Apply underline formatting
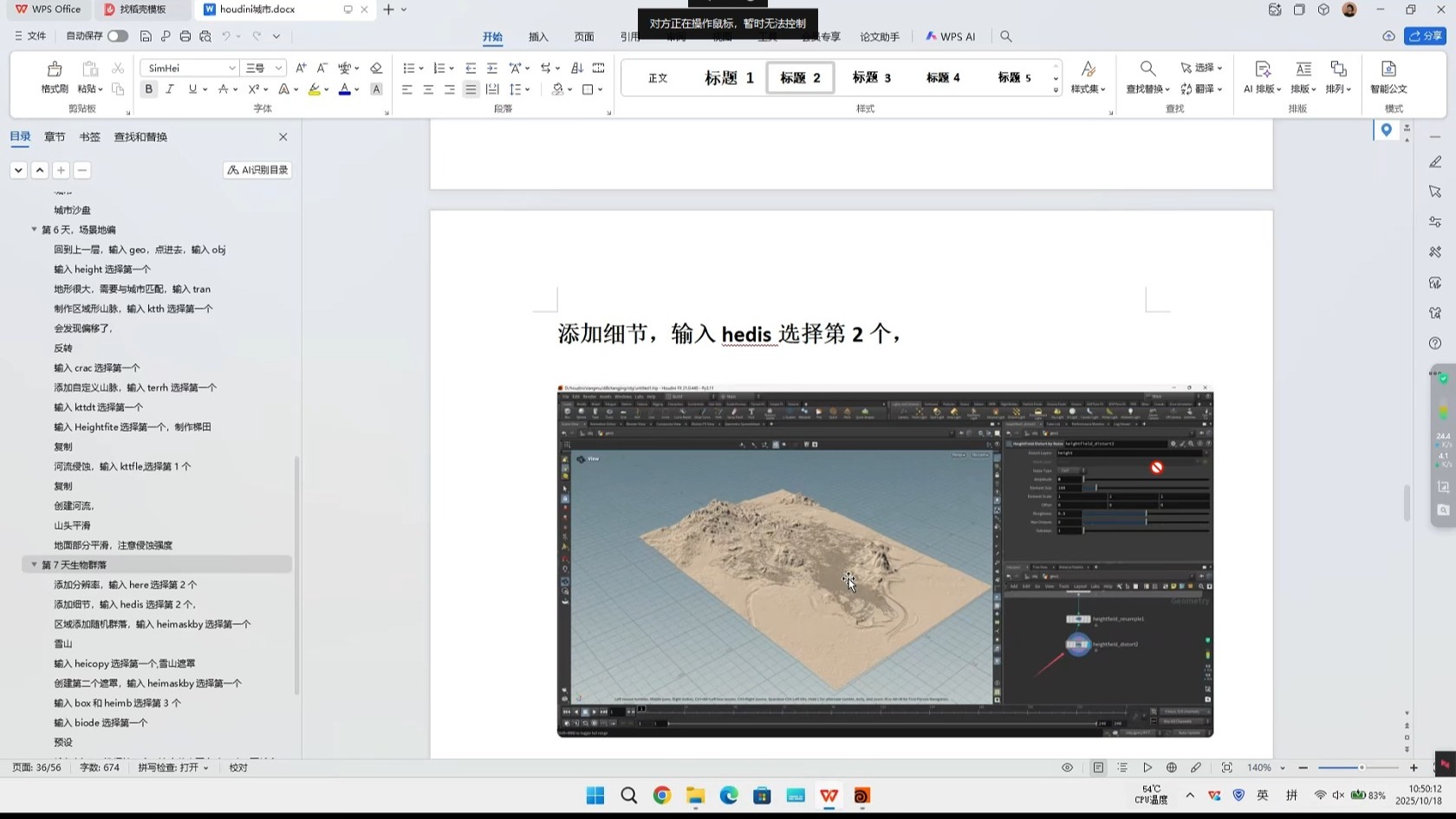Image resolution: width=1456 pixels, height=819 pixels. 192,88
